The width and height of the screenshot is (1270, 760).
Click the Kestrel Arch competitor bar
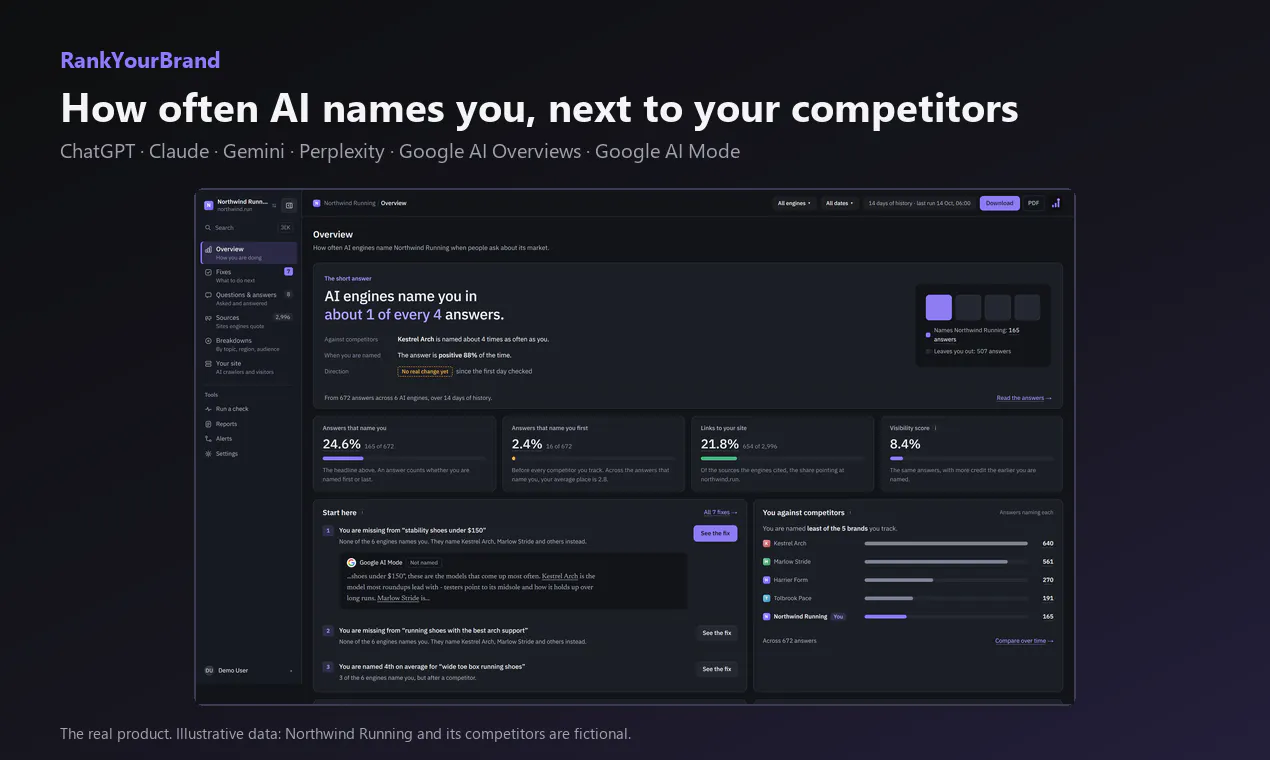click(946, 544)
